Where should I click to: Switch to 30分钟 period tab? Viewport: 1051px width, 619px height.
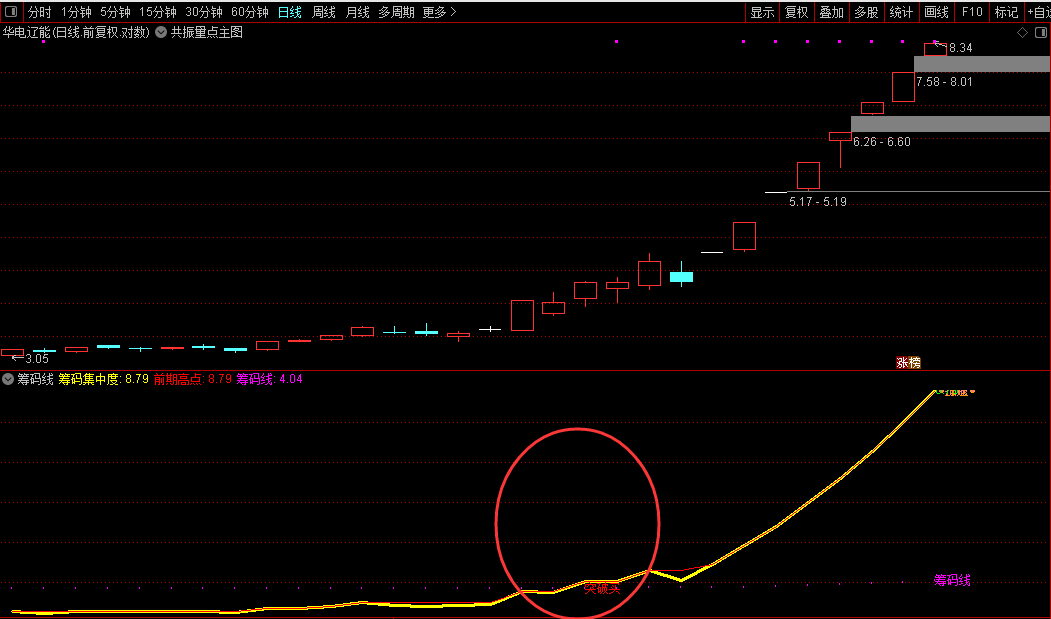[204, 12]
